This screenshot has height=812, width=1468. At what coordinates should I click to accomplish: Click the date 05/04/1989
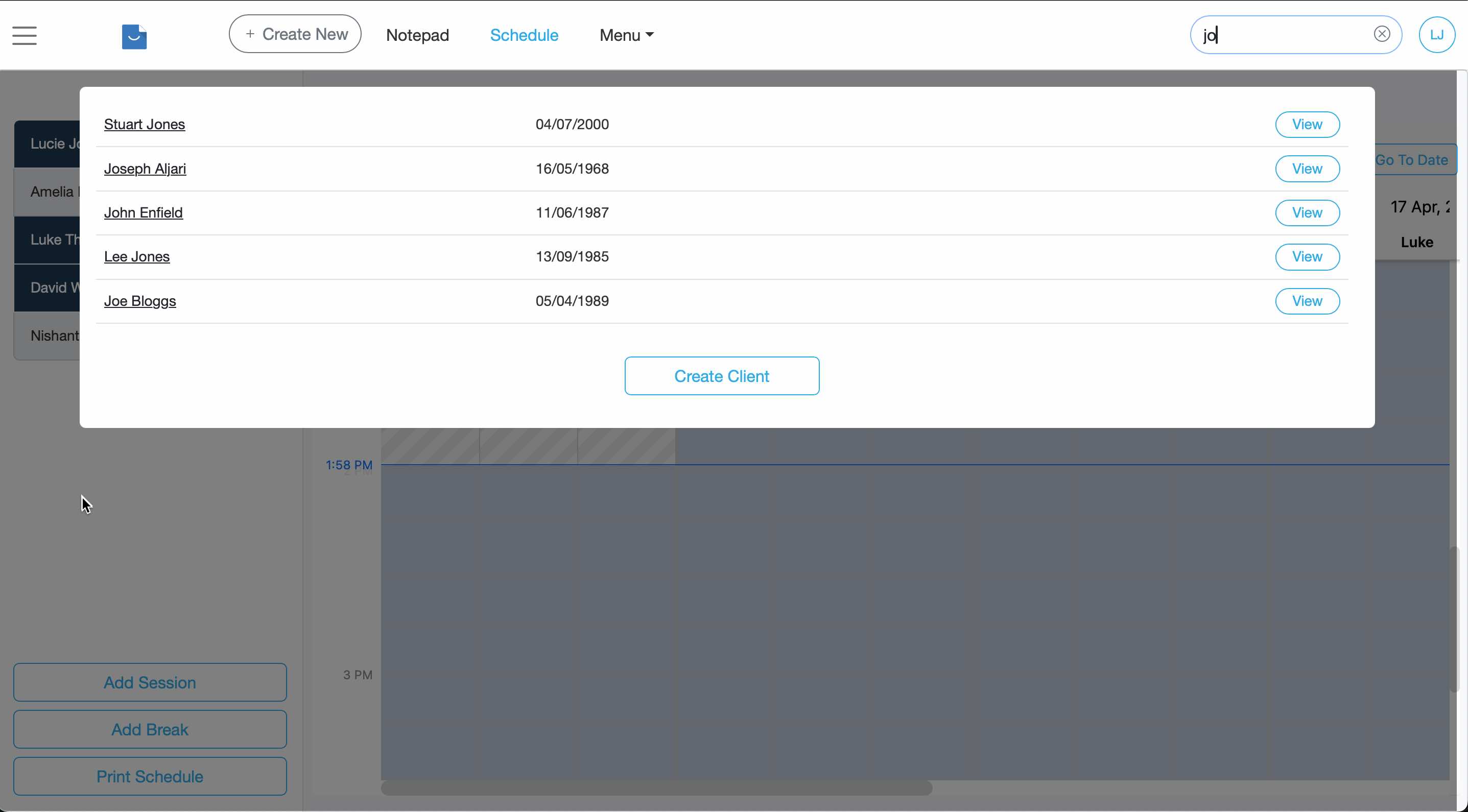(x=572, y=301)
